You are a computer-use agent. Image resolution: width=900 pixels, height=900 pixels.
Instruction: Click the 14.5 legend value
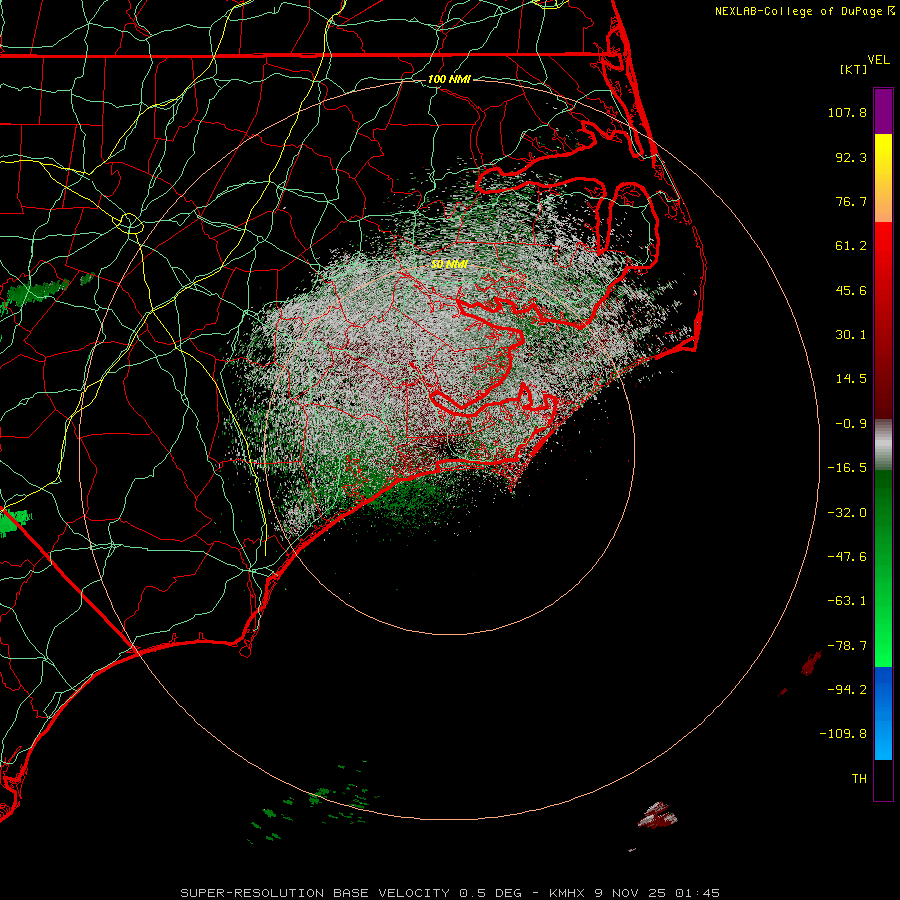click(851, 379)
